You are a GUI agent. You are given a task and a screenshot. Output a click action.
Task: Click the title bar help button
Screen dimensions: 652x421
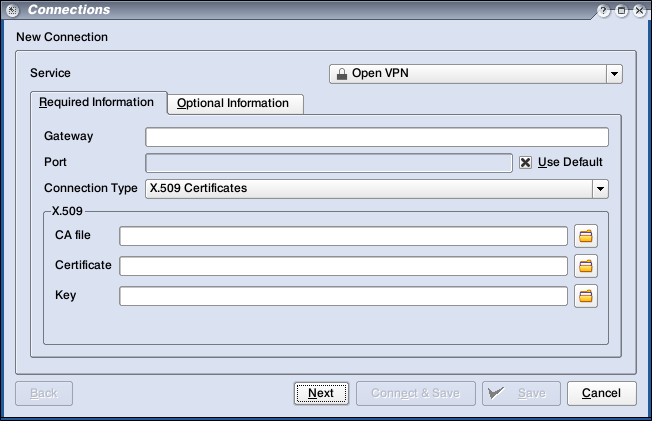(604, 10)
